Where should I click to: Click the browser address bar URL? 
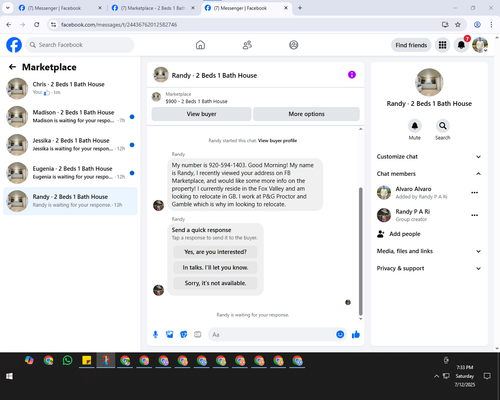[119, 25]
